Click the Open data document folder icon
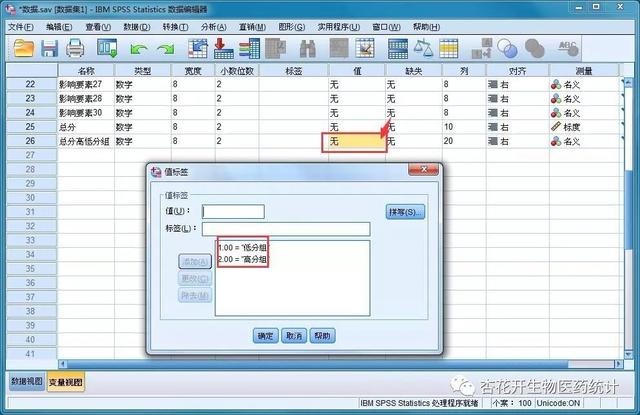Screen dimensions: 640x415 point(24,49)
